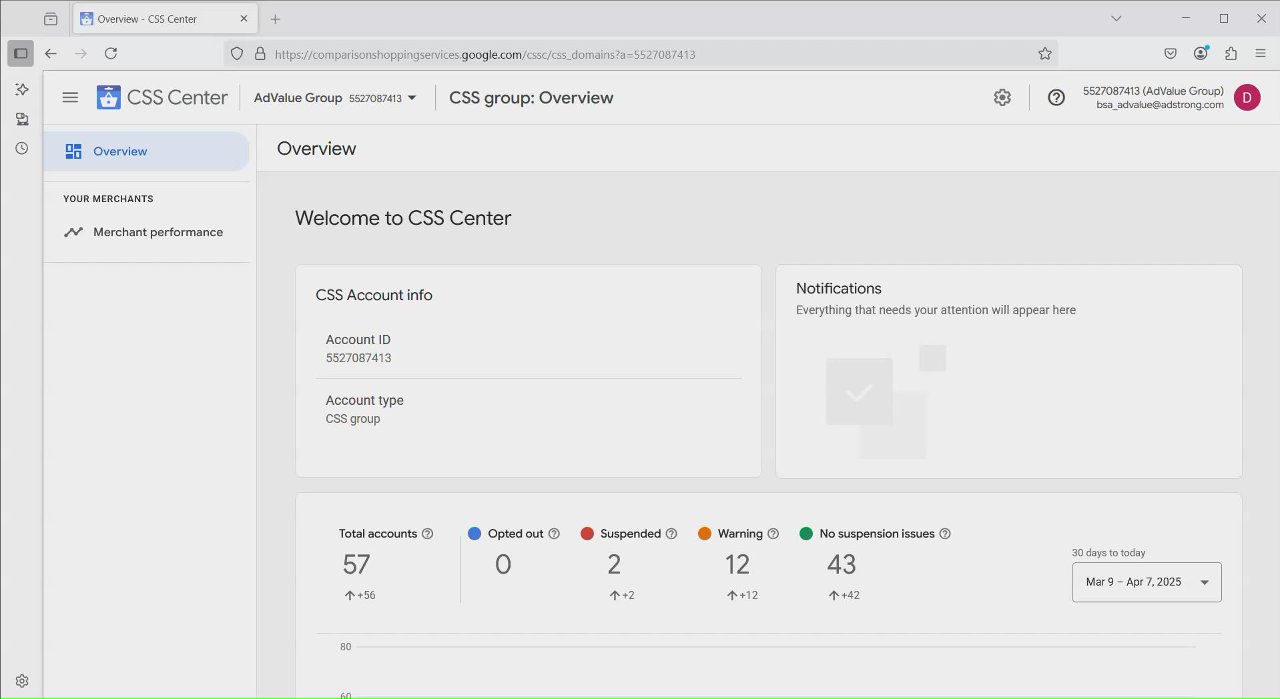1280x699 pixels.
Task: Click the tracking protection shield icon
Action: (x=237, y=54)
